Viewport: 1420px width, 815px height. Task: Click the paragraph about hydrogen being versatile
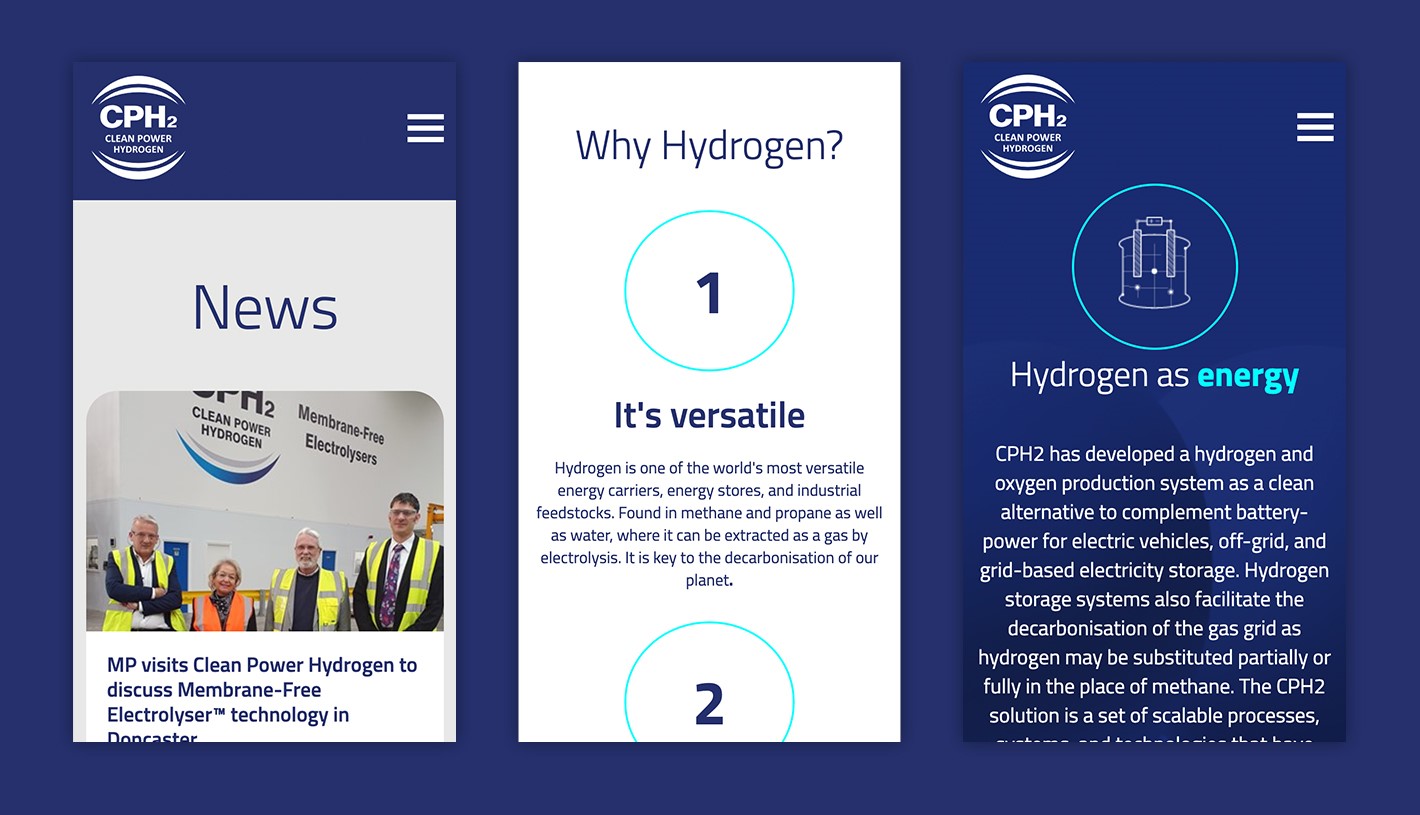tap(709, 524)
